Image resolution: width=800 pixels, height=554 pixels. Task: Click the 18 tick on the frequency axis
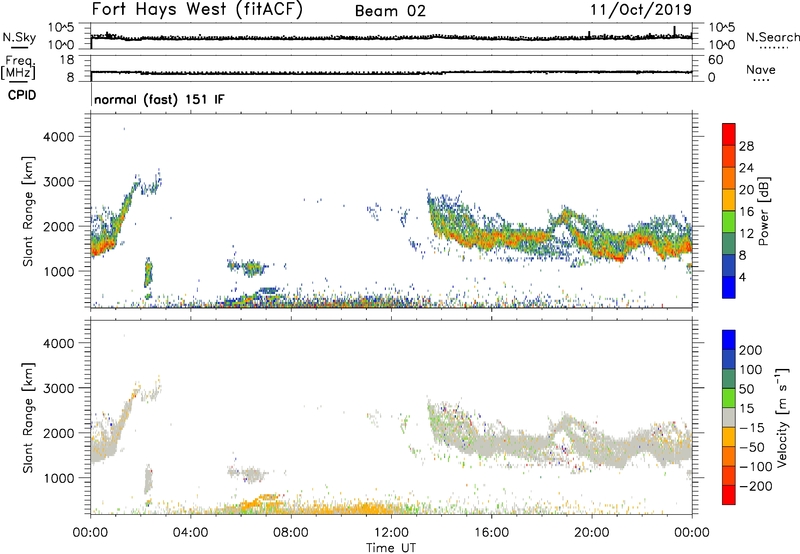(67, 60)
